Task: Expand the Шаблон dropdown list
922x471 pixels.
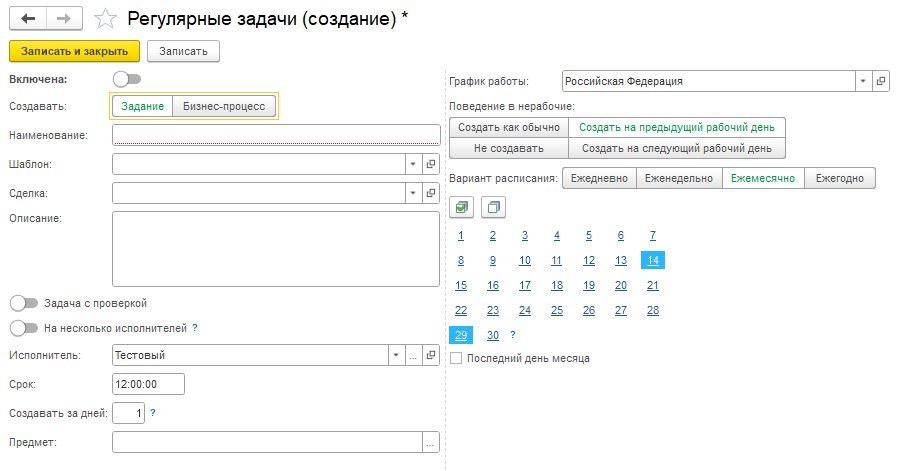Action: click(413, 164)
